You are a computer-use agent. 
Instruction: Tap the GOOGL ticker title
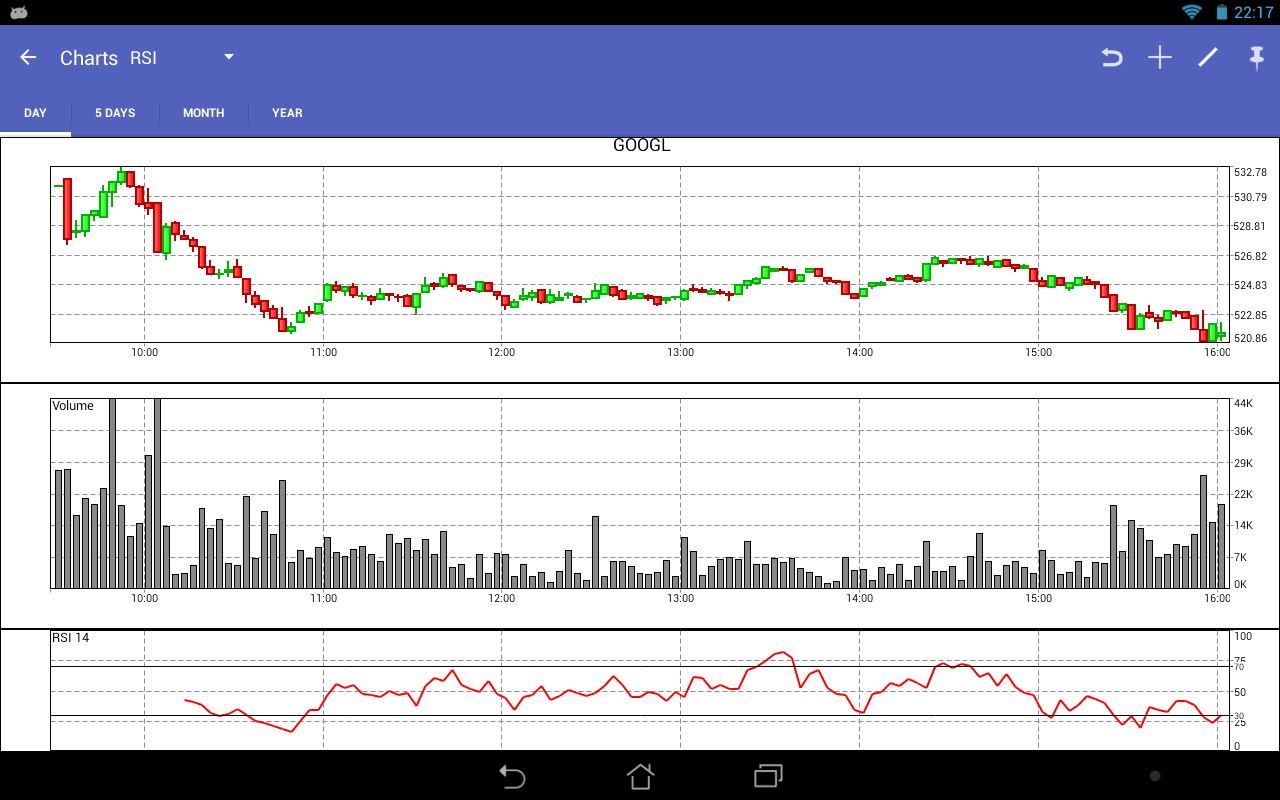point(641,145)
